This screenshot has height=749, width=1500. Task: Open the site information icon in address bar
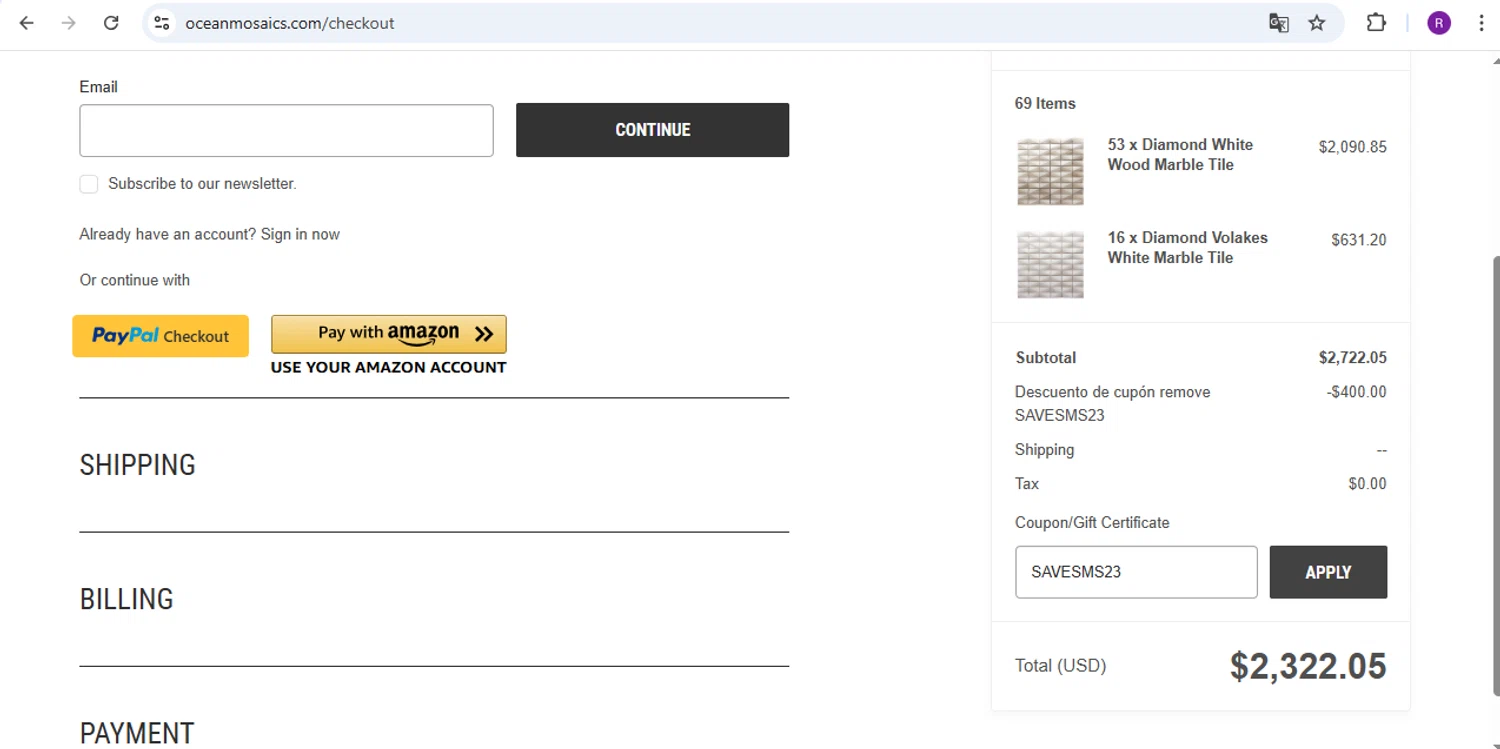(162, 23)
